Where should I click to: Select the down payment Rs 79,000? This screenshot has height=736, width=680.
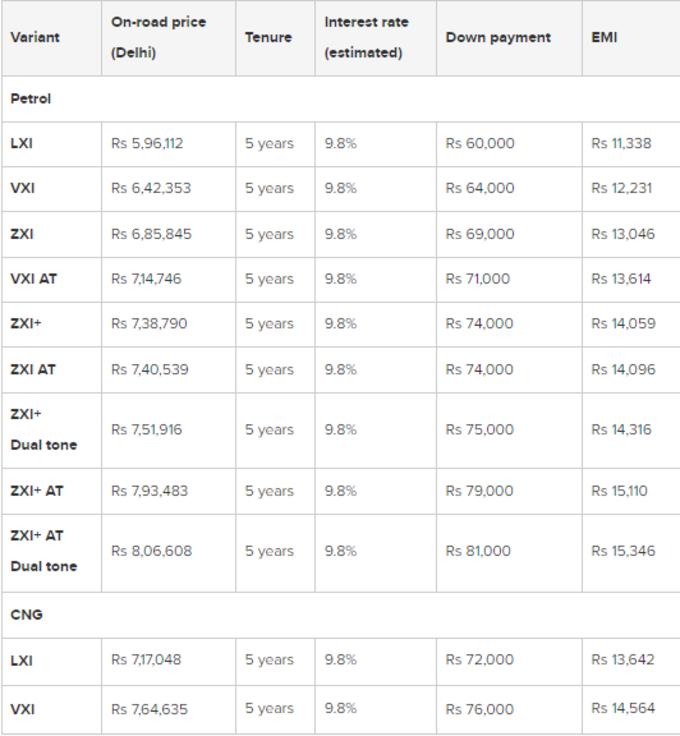tap(479, 491)
